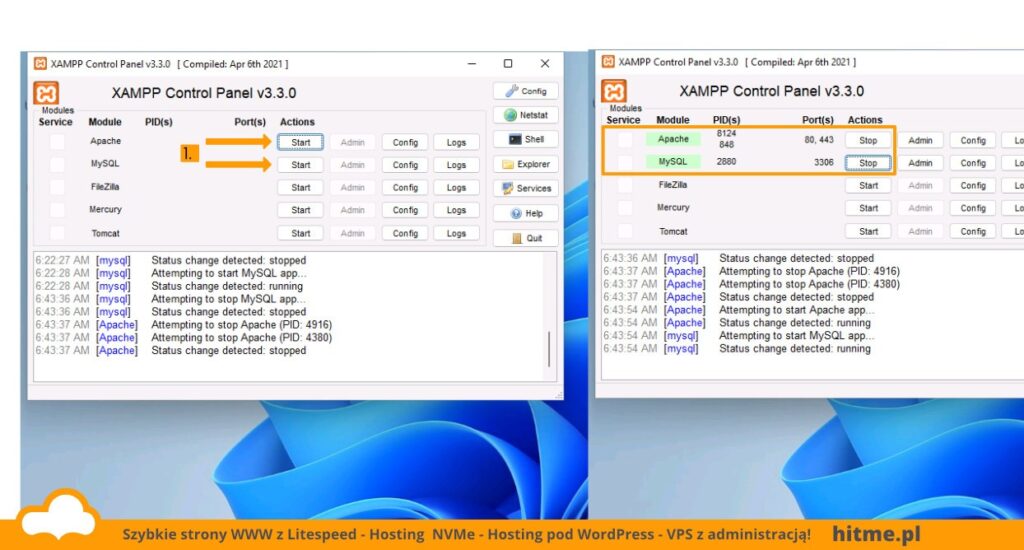Click MySQL port 3306 value
The width and height of the screenshot is (1024, 550).
tap(824, 162)
